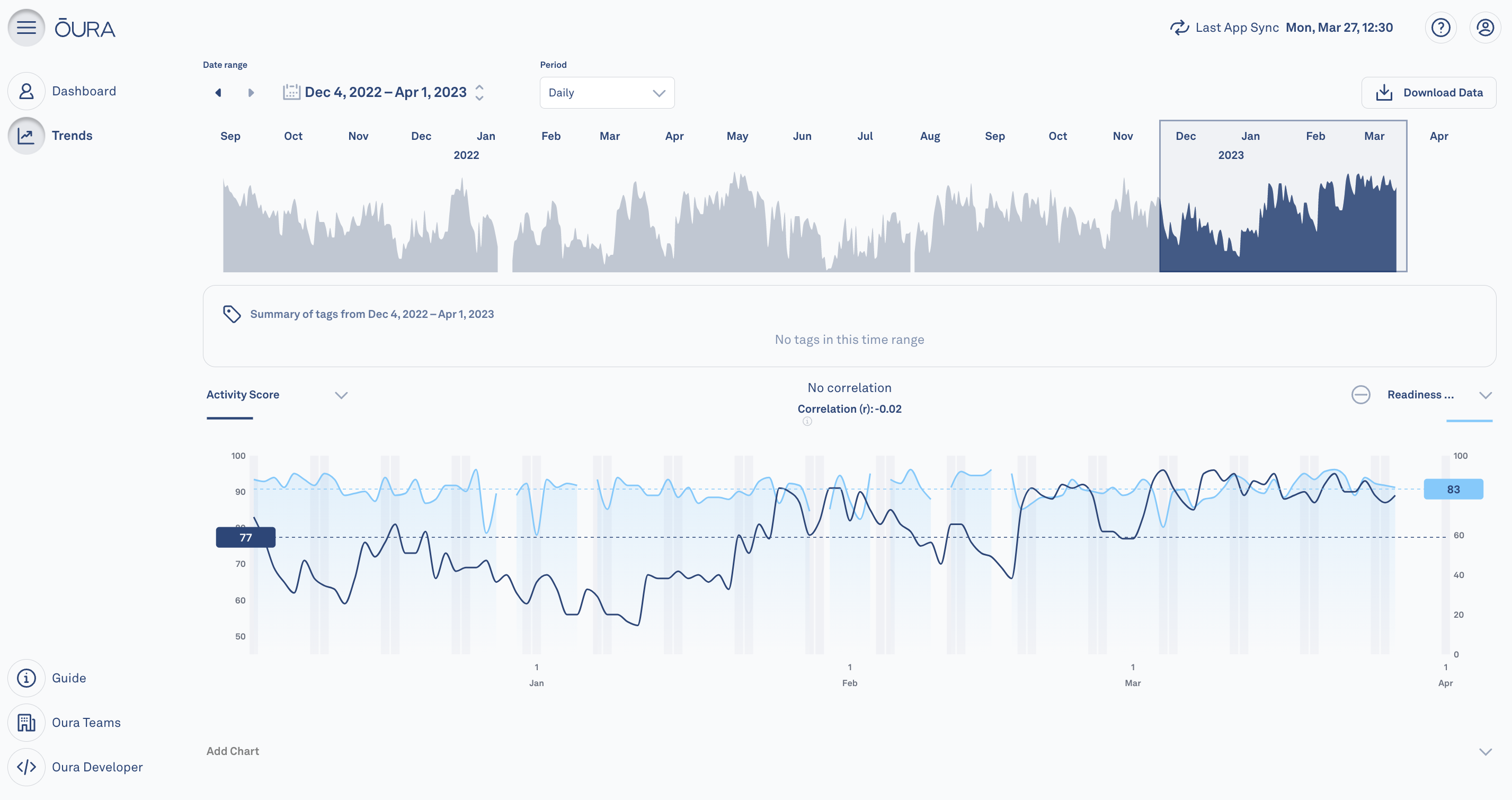Click the tag summary icon near label

(231, 314)
